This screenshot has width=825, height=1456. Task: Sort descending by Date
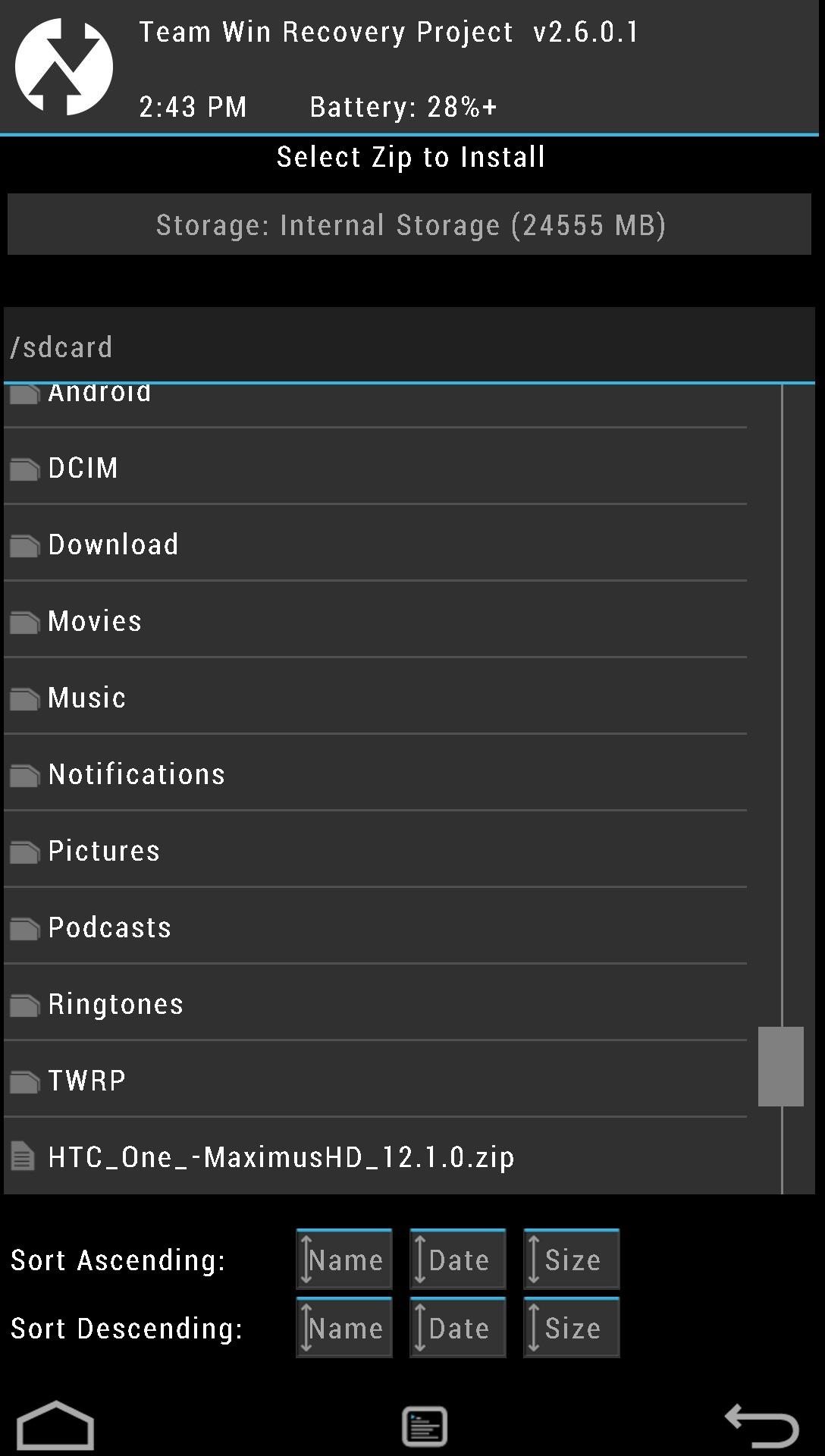pos(458,1328)
